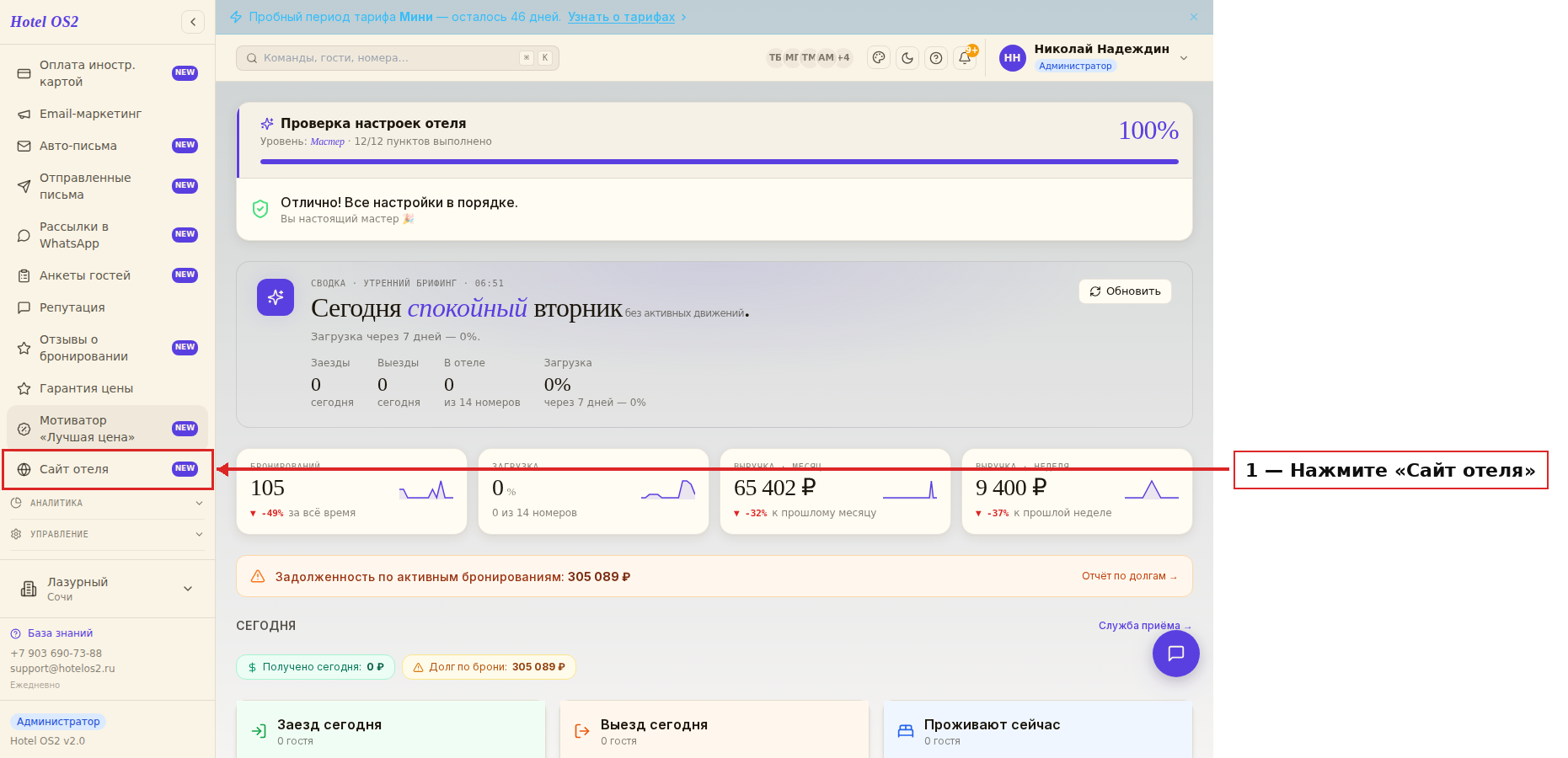Open Оплата иностр. картой in sidebar
Image resolution: width=1568 pixels, height=758 pixels.
pos(107,73)
